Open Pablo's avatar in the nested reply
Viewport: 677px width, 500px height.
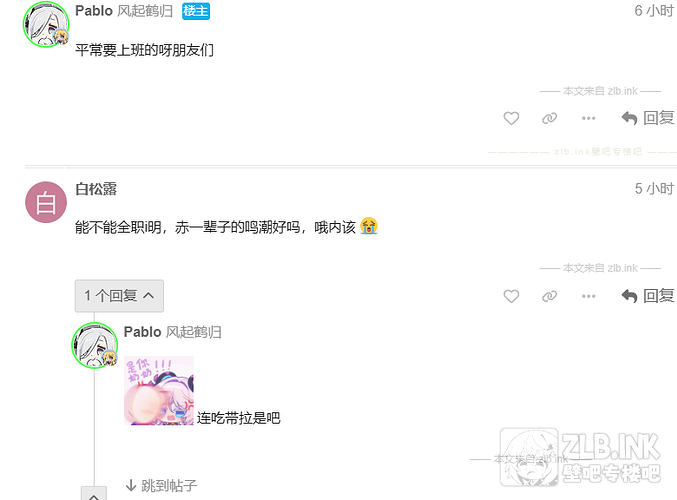pos(95,345)
